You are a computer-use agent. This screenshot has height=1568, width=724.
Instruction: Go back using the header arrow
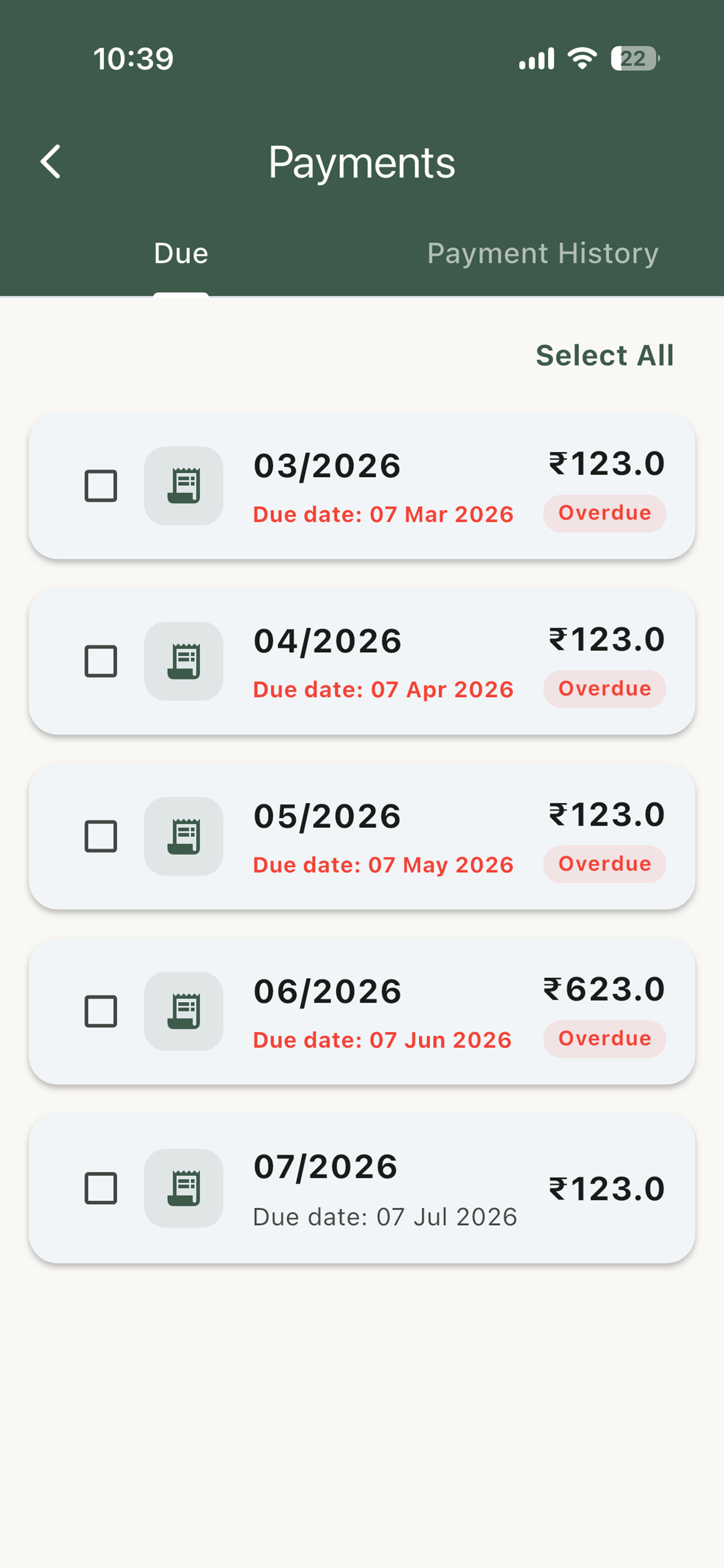(51, 162)
